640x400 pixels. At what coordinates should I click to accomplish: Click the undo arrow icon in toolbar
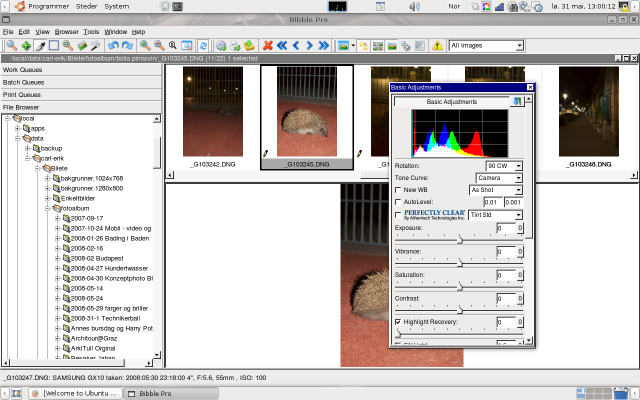112,46
